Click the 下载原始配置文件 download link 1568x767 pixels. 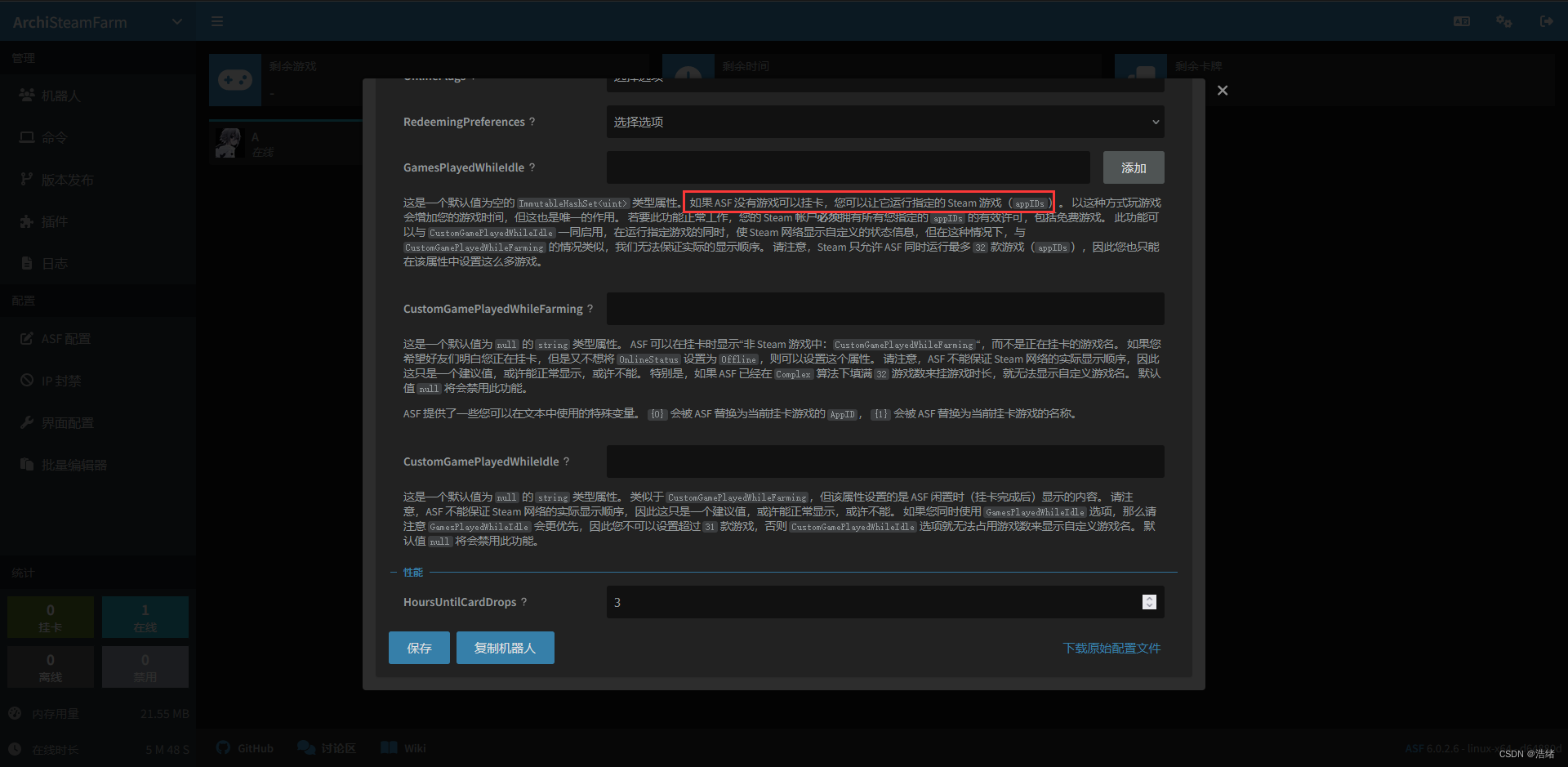point(1111,648)
